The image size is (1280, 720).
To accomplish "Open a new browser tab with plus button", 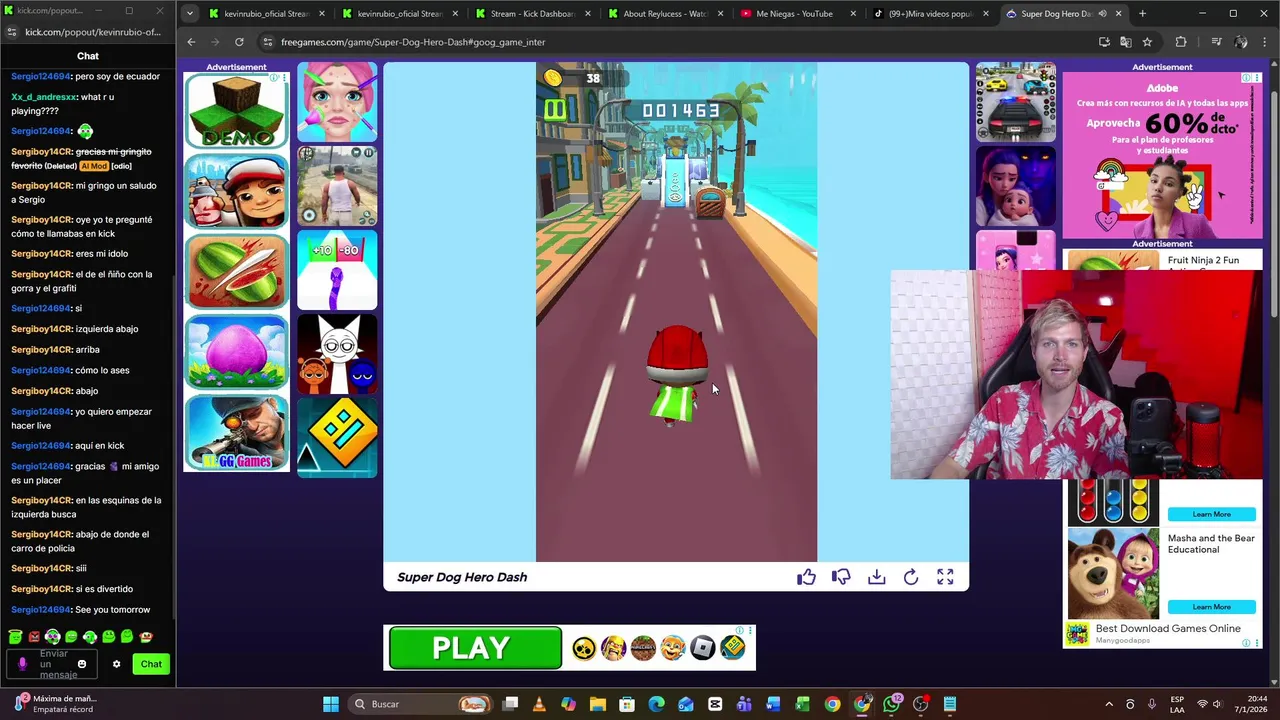I will pos(1142,14).
